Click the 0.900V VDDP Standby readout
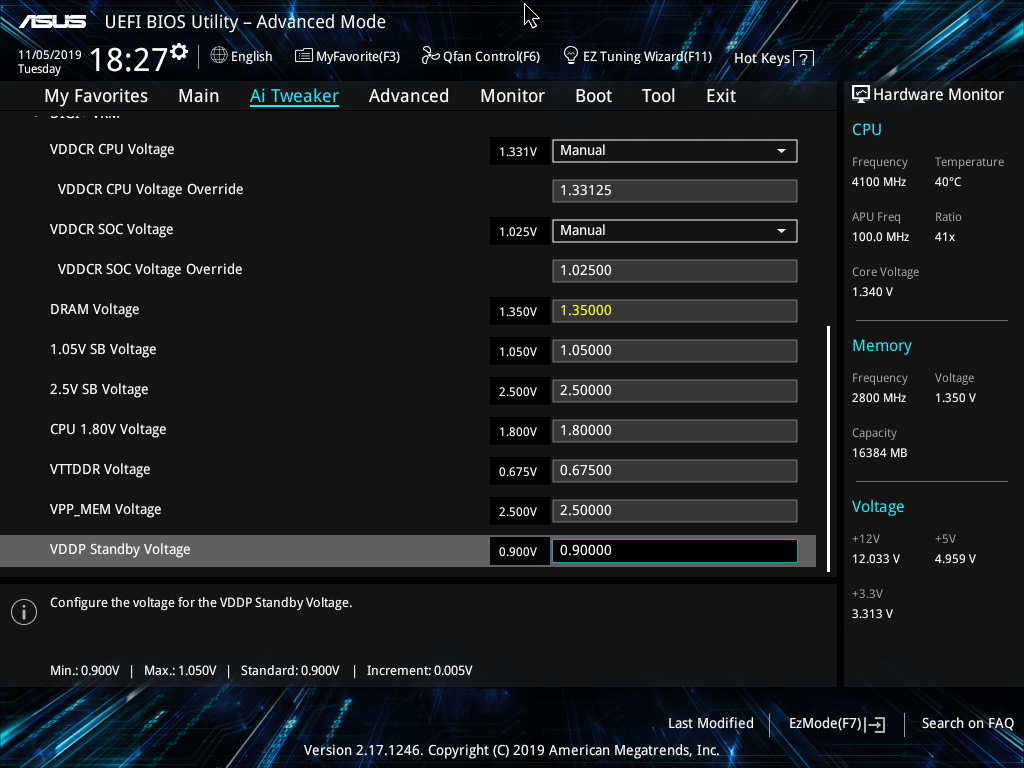 point(518,552)
